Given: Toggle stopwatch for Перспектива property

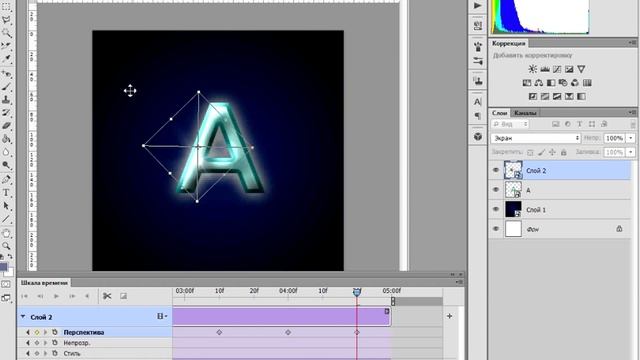Looking at the screenshot, I should tap(55, 332).
